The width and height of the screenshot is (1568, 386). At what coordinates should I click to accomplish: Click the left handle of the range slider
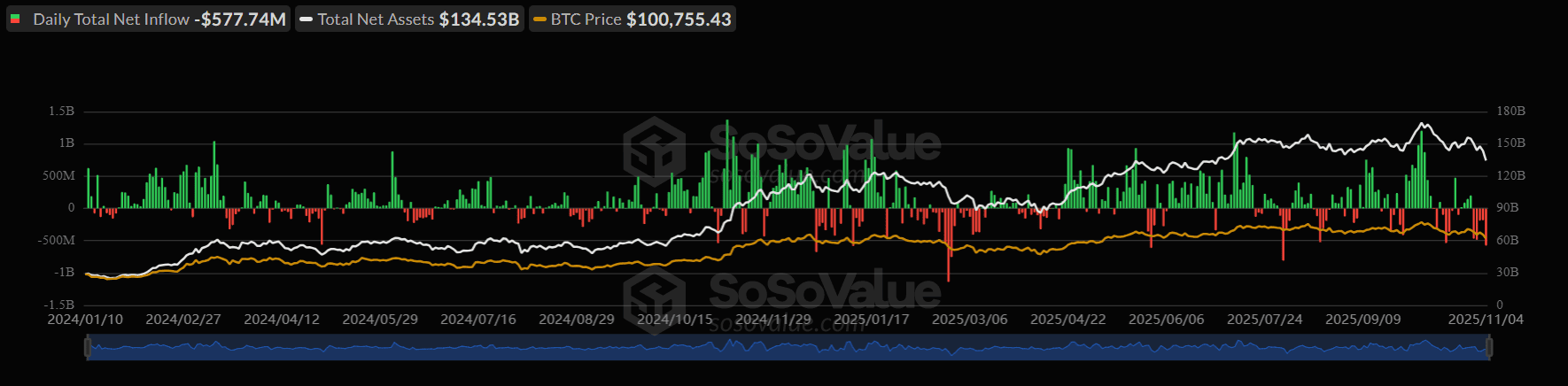[88, 348]
